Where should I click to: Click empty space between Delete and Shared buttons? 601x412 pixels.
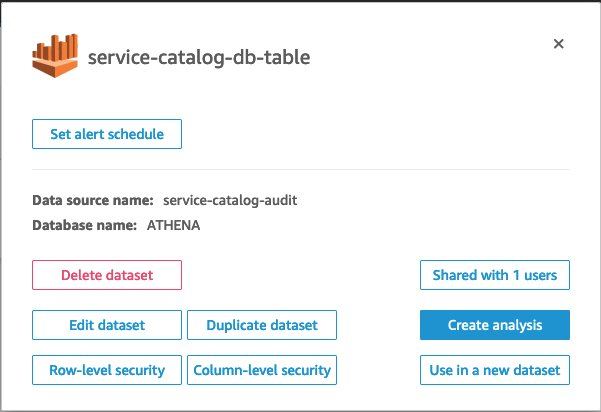(300, 275)
